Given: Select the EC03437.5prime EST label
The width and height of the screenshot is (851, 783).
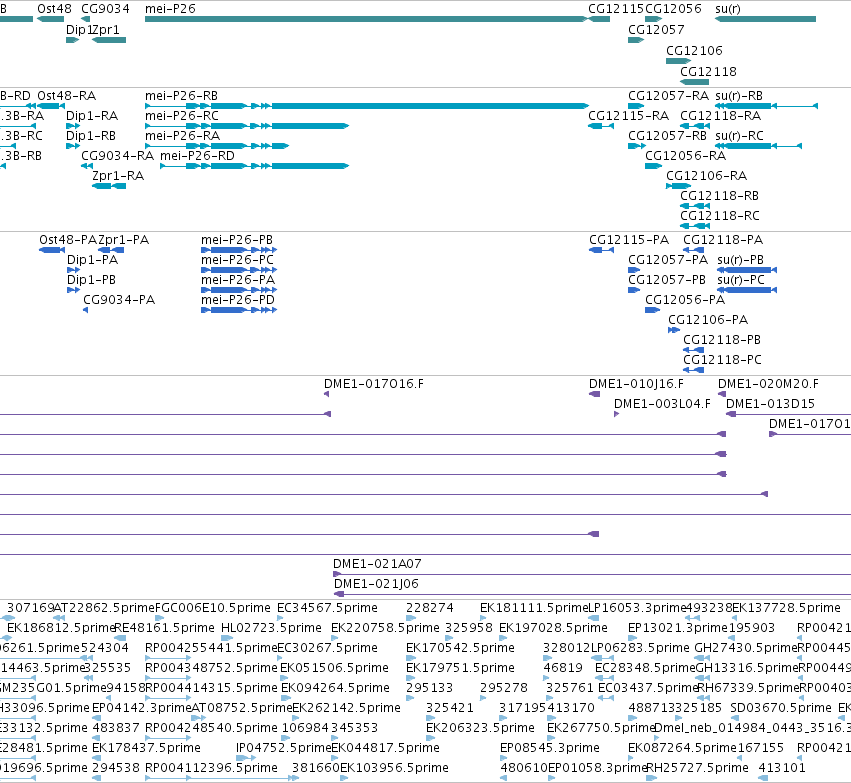Looking at the screenshot, I should [x=647, y=688].
